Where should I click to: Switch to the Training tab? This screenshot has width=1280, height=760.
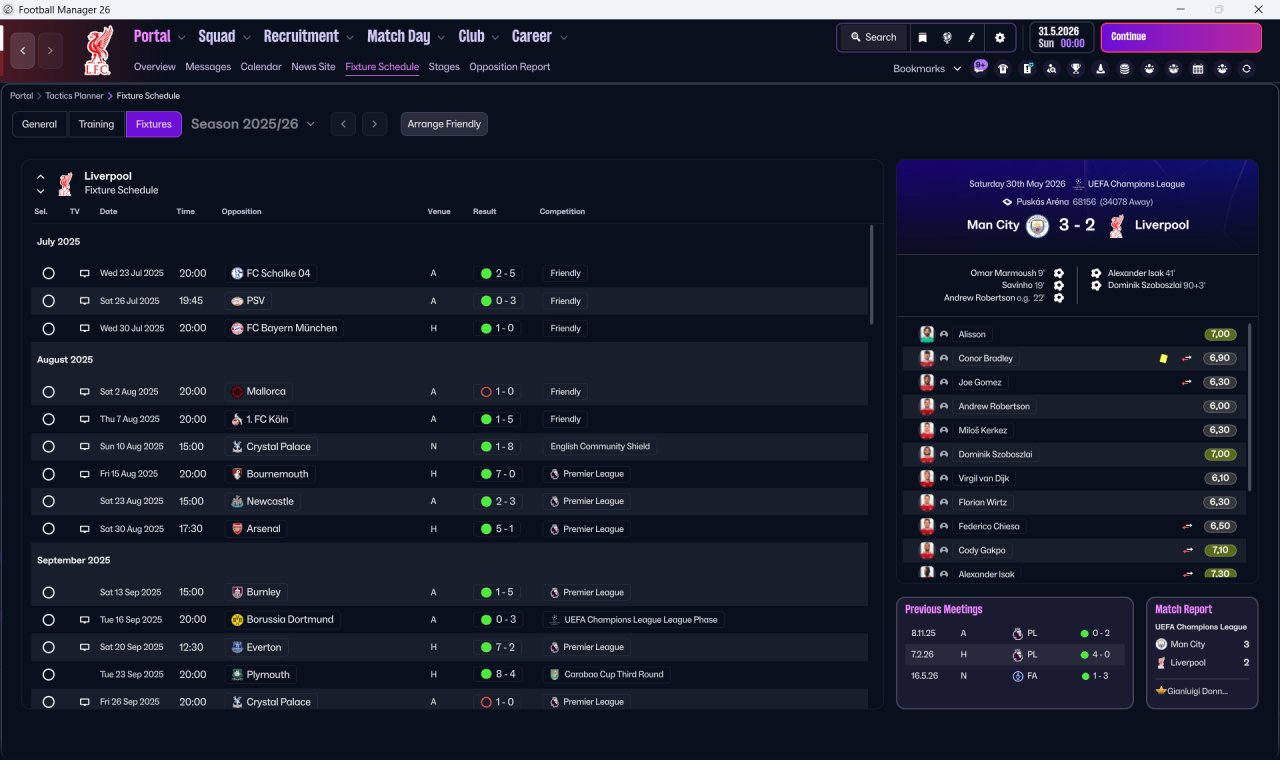96,124
